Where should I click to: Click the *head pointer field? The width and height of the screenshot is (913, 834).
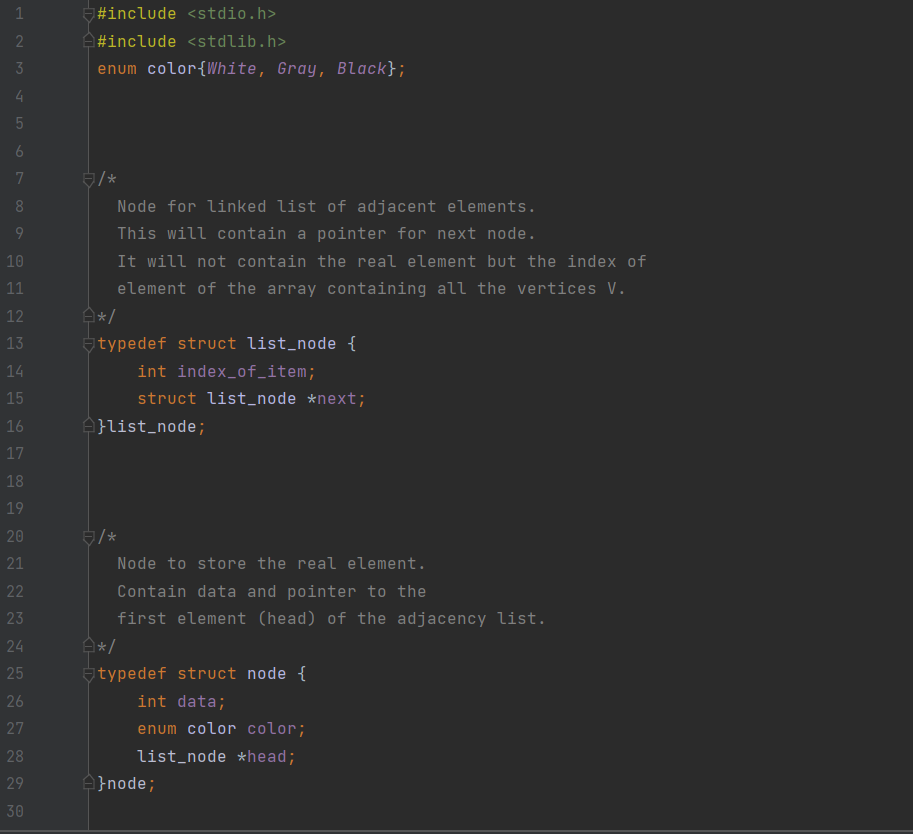coord(261,757)
